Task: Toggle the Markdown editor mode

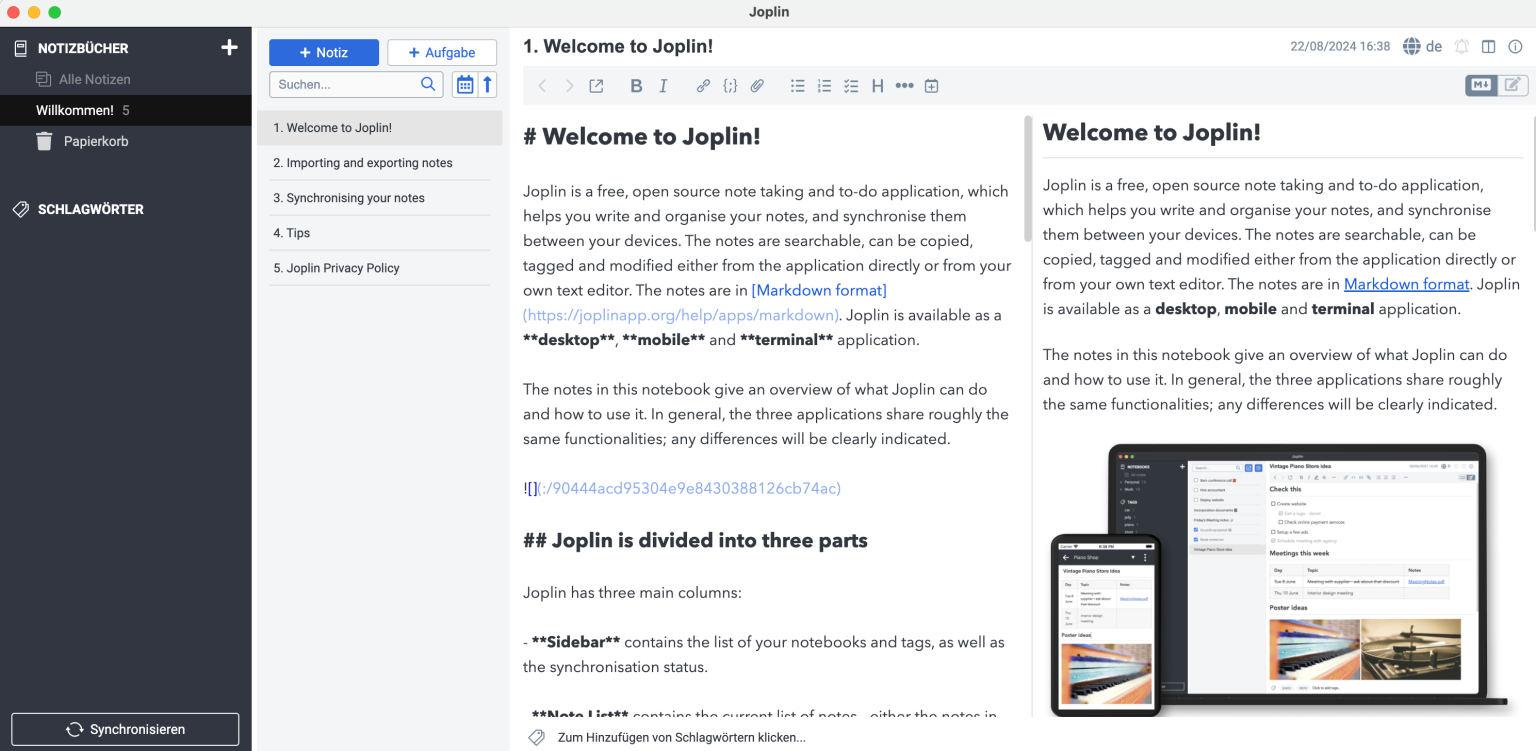Action: 1481,85
